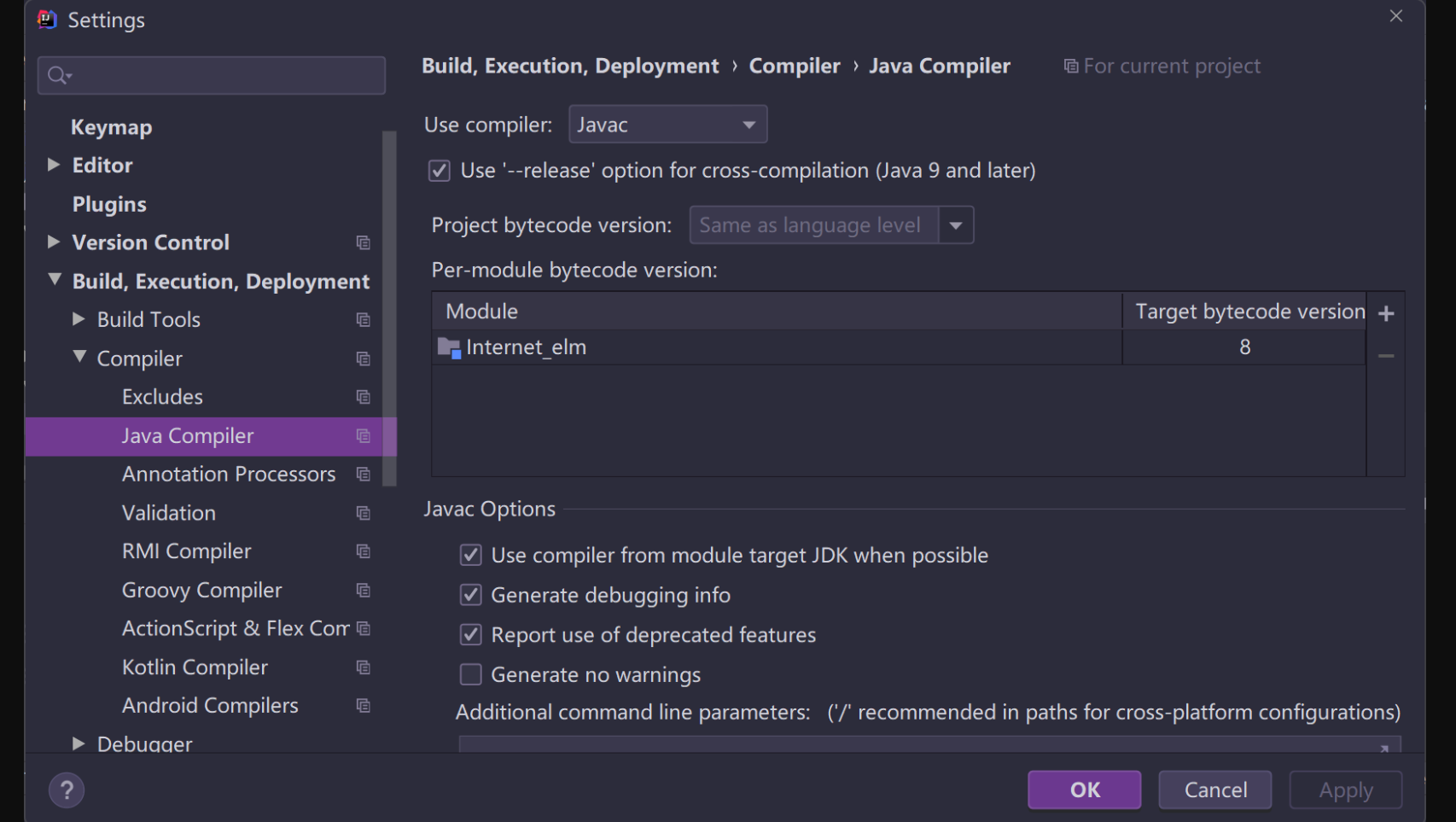
Task: Click the Same as language level field
Action: point(813,225)
